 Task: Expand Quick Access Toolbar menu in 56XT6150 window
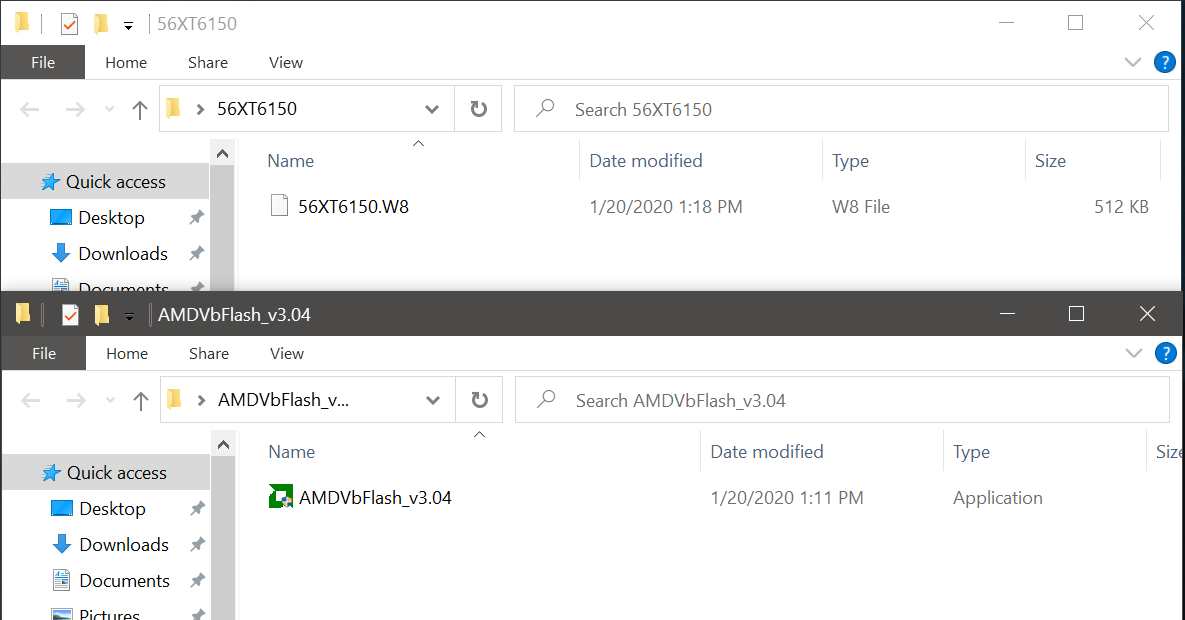click(x=128, y=26)
